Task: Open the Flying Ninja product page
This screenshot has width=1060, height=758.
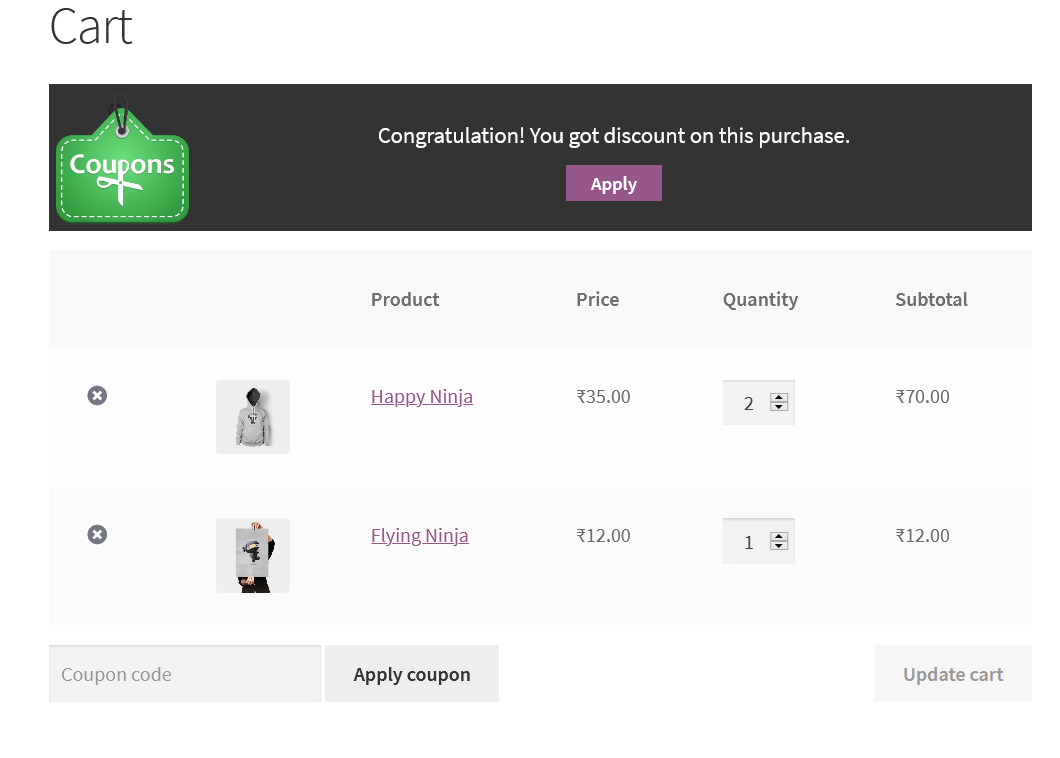Action: click(419, 535)
